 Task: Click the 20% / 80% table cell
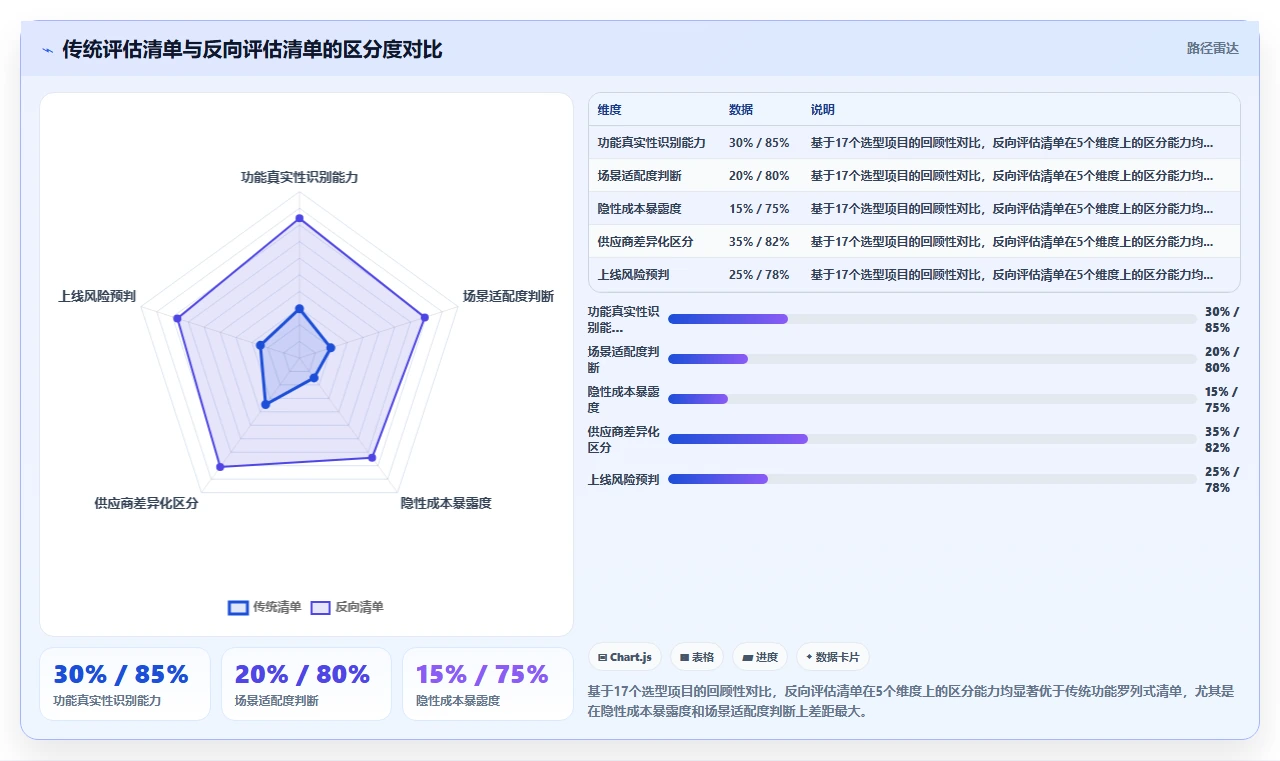tap(759, 176)
